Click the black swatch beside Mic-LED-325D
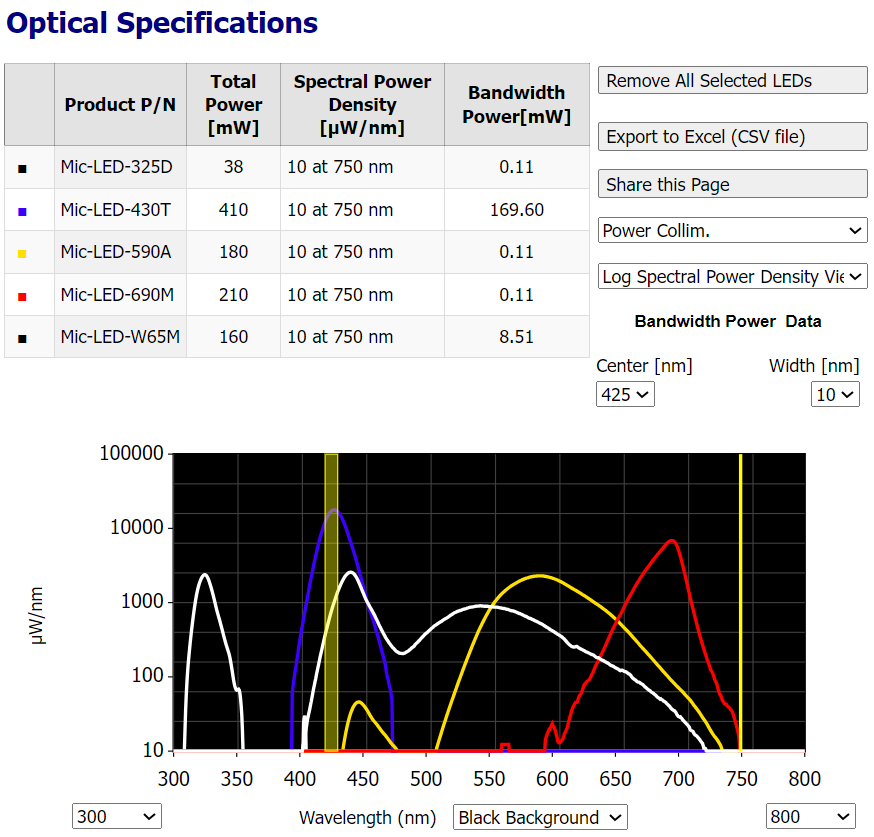Viewport: 874px width, 837px height. 22,169
